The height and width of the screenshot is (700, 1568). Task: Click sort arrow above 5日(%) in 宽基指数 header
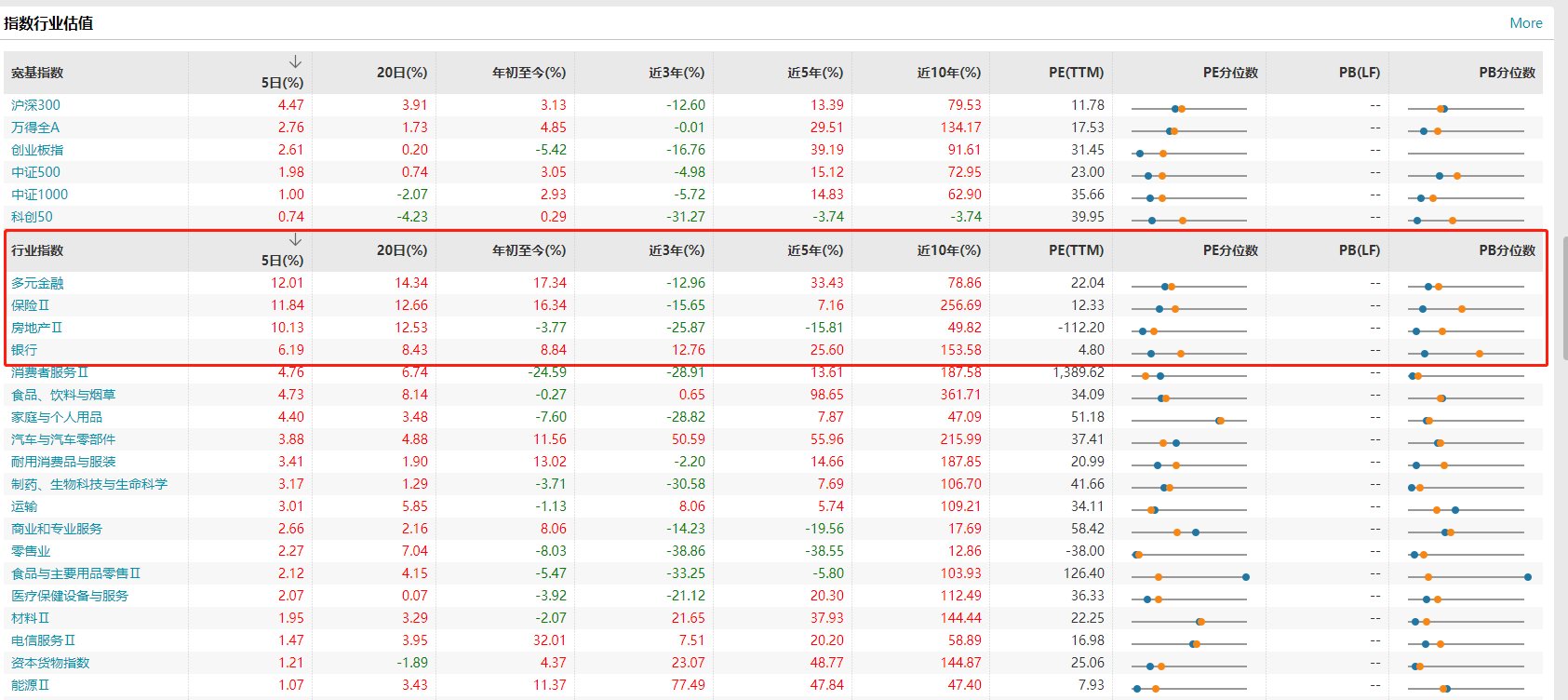point(295,61)
